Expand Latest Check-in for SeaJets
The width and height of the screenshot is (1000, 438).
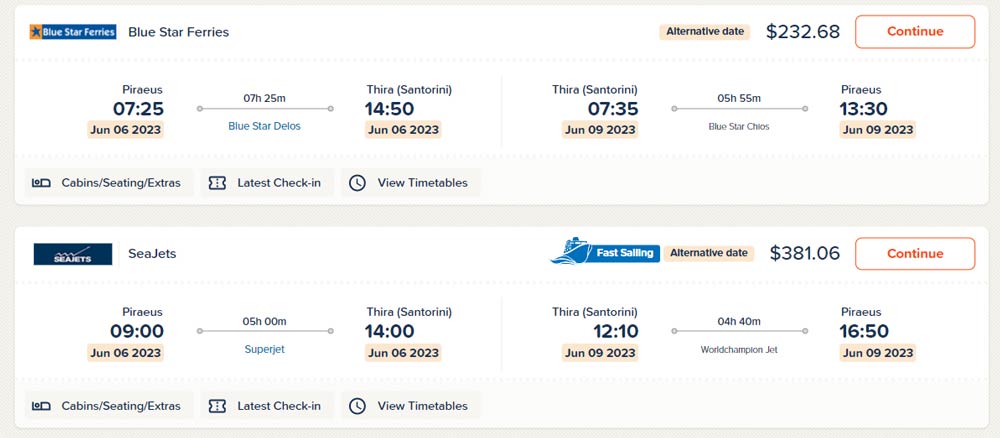278,406
